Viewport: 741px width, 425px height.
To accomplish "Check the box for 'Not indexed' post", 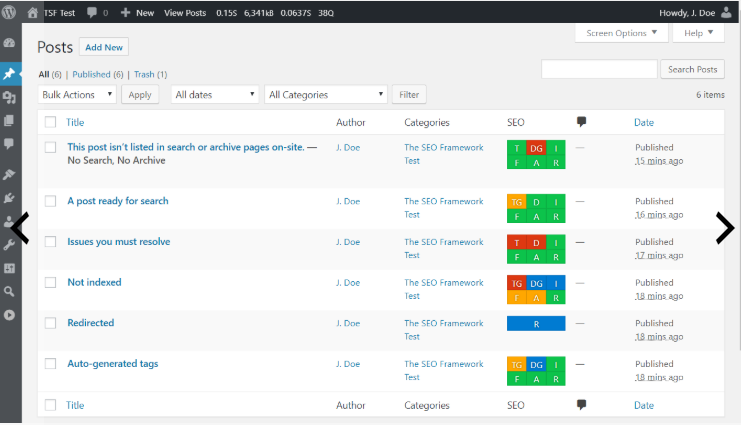I will [50, 283].
